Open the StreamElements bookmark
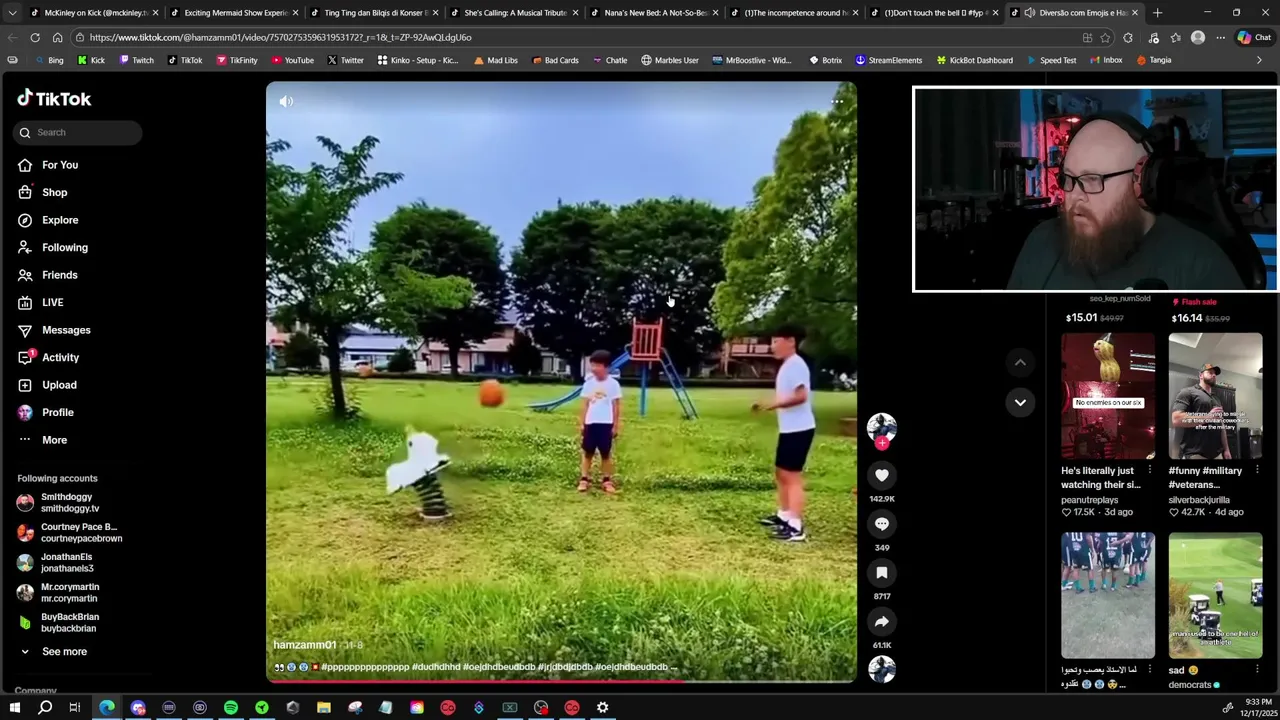 click(888, 60)
